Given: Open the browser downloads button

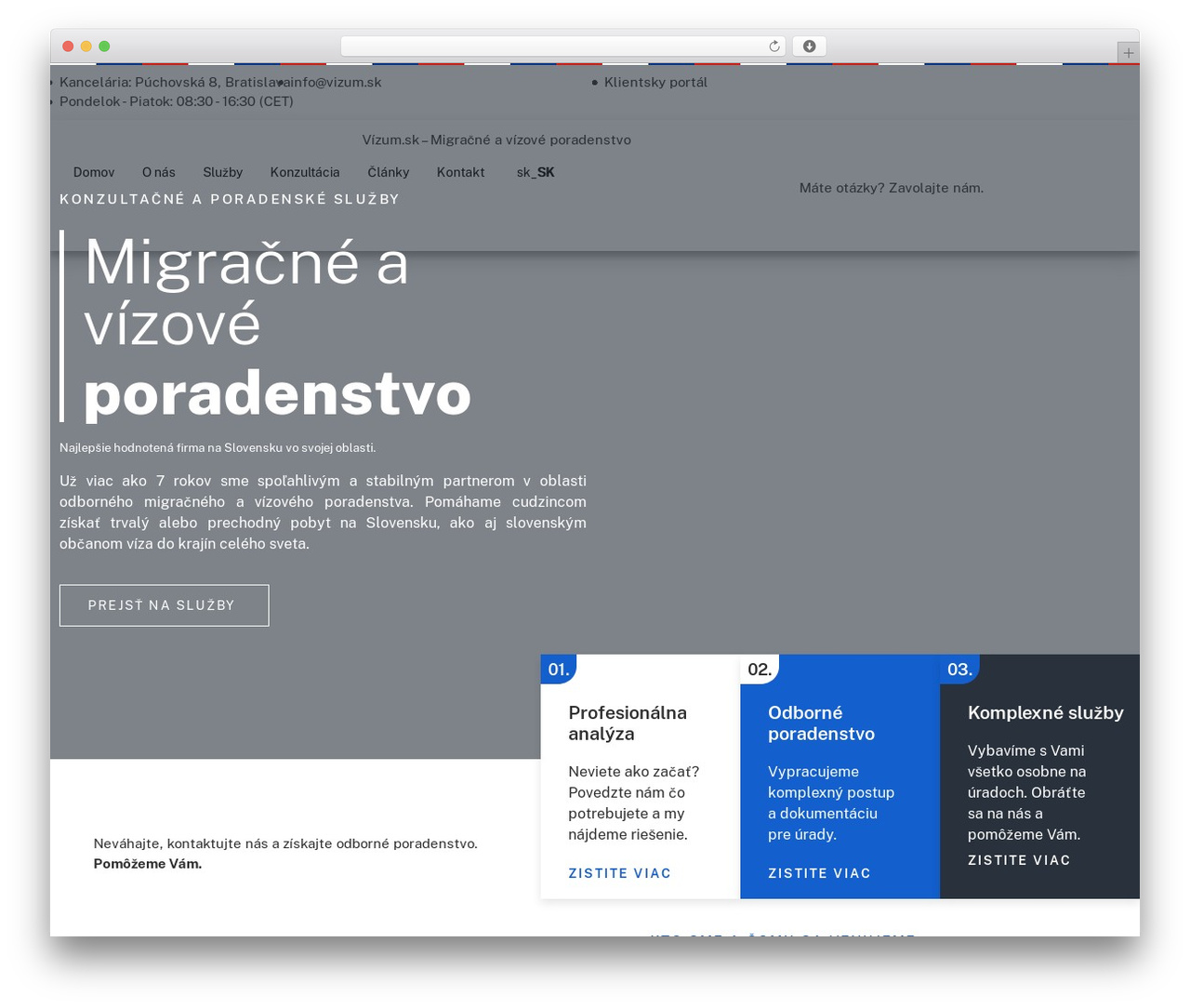Looking at the screenshot, I should pos(809,46).
